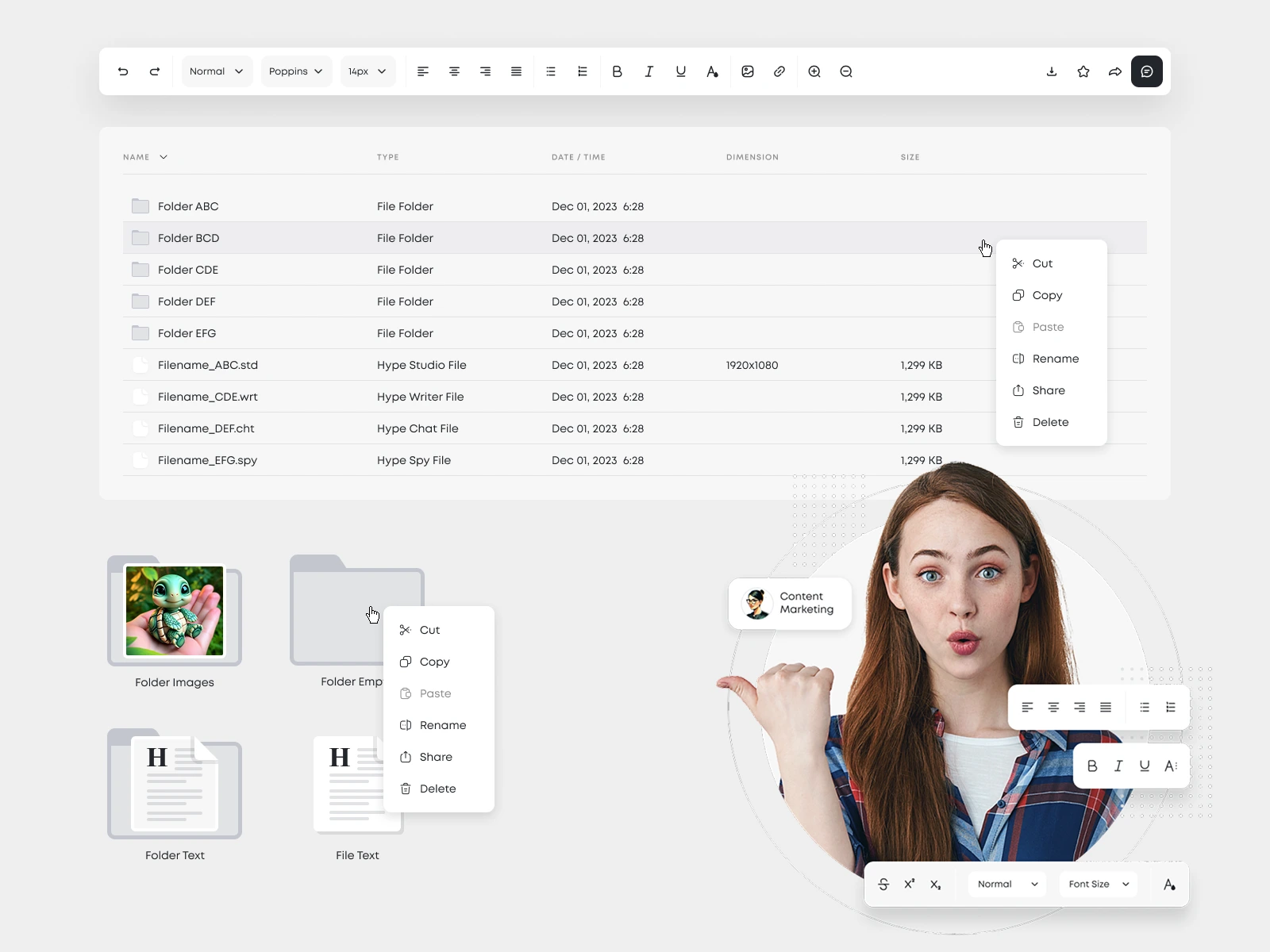The image size is (1270, 952).
Task: Expand the Font Size dropdown in the bottom bar
Action: pyautogui.click(x=1098, y=884)
